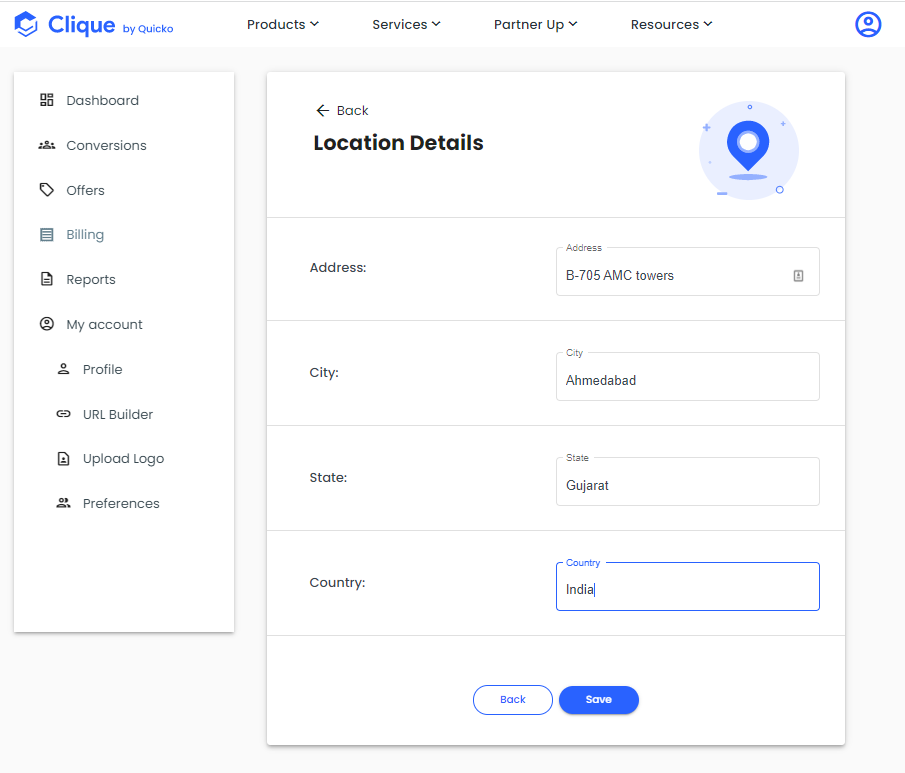Open the Partner Up menu
The image size is (905, 773).
coord(536,24)
